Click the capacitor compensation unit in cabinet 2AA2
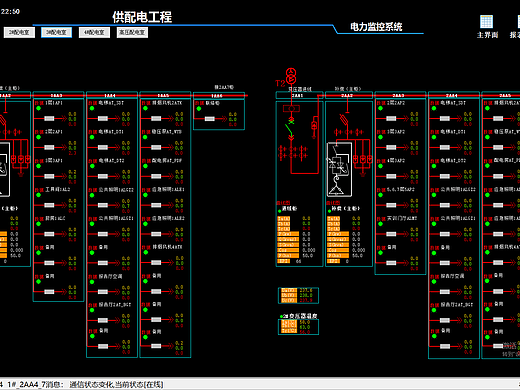The width and height of the screenshot is (520, 390). coord(339,169)
